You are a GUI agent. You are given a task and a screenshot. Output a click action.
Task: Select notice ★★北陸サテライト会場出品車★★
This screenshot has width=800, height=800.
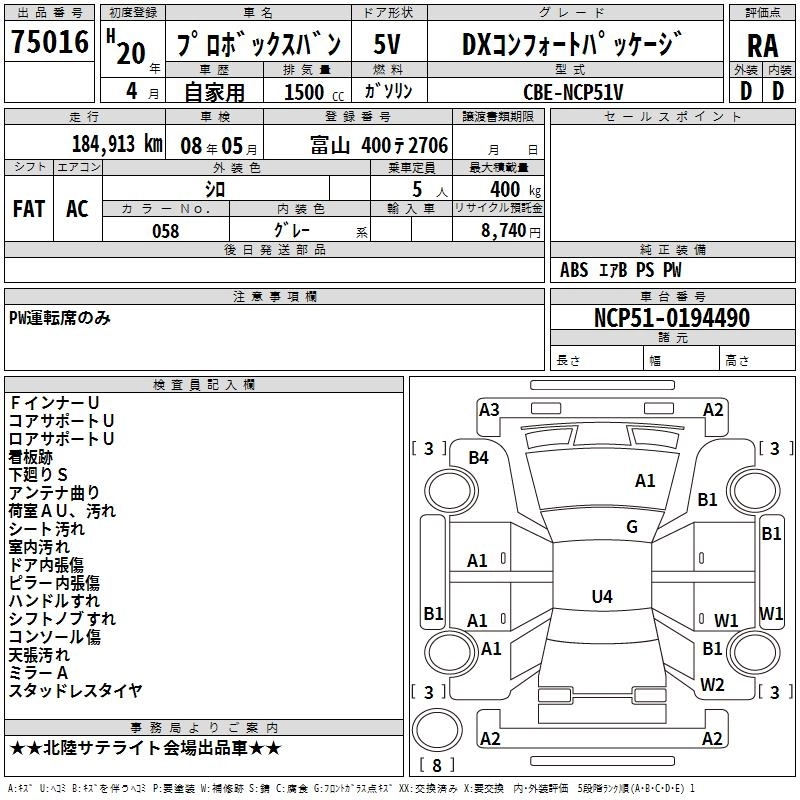(x=145, y=748)
